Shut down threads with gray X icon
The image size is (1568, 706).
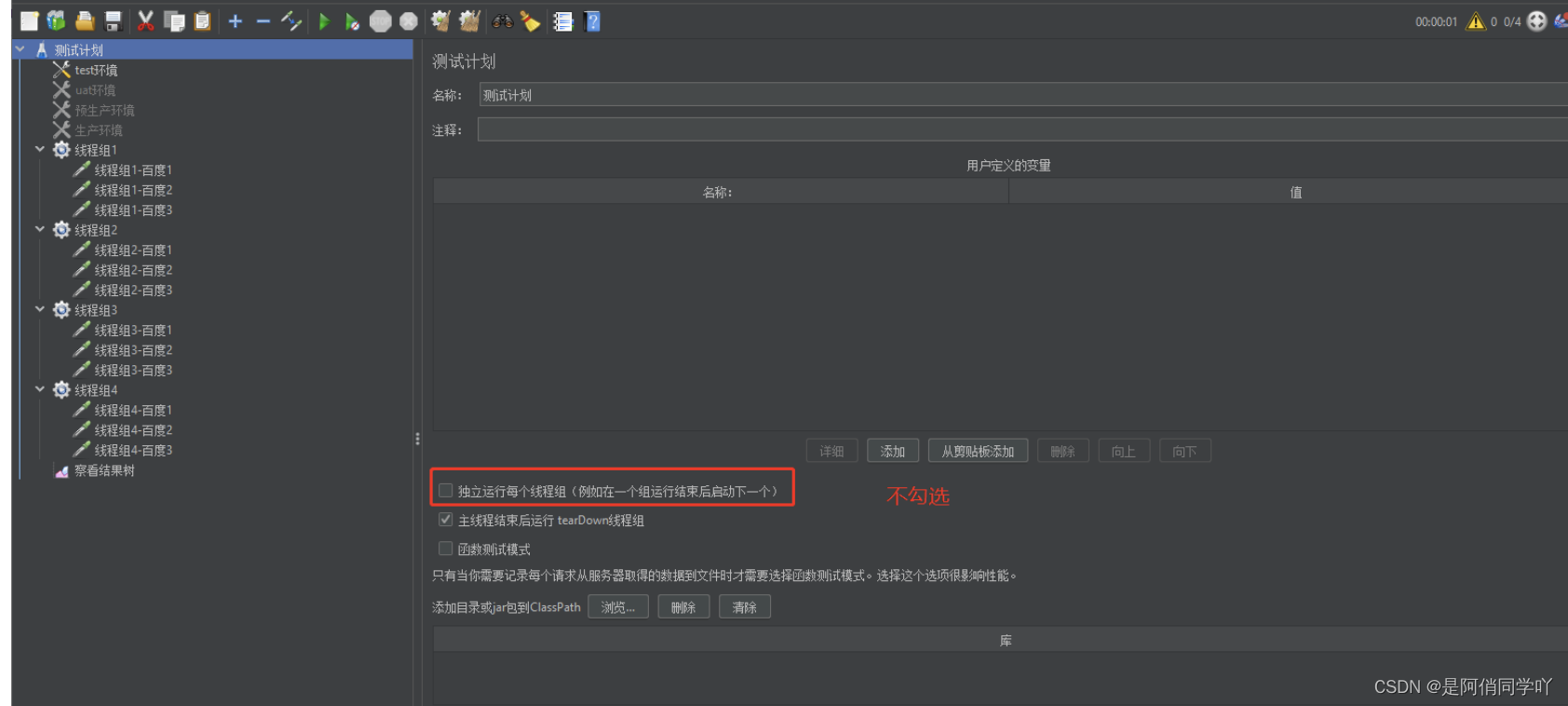(x=409, y=21)
